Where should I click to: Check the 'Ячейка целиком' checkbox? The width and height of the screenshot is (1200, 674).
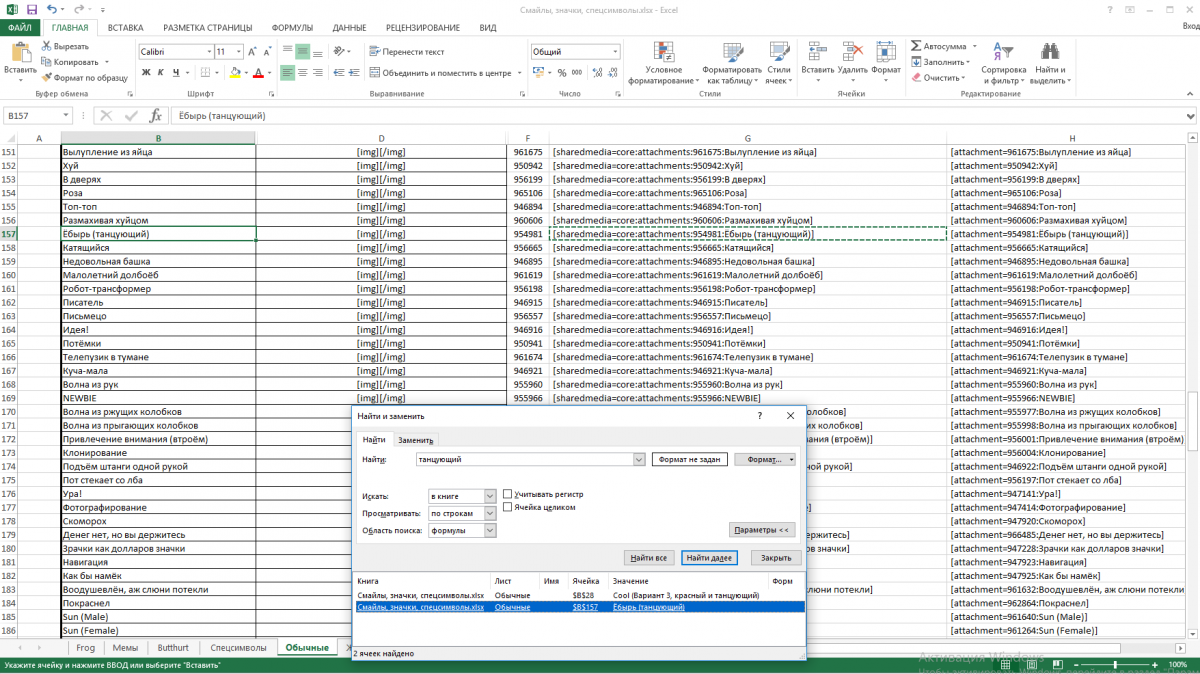[508, 507]
